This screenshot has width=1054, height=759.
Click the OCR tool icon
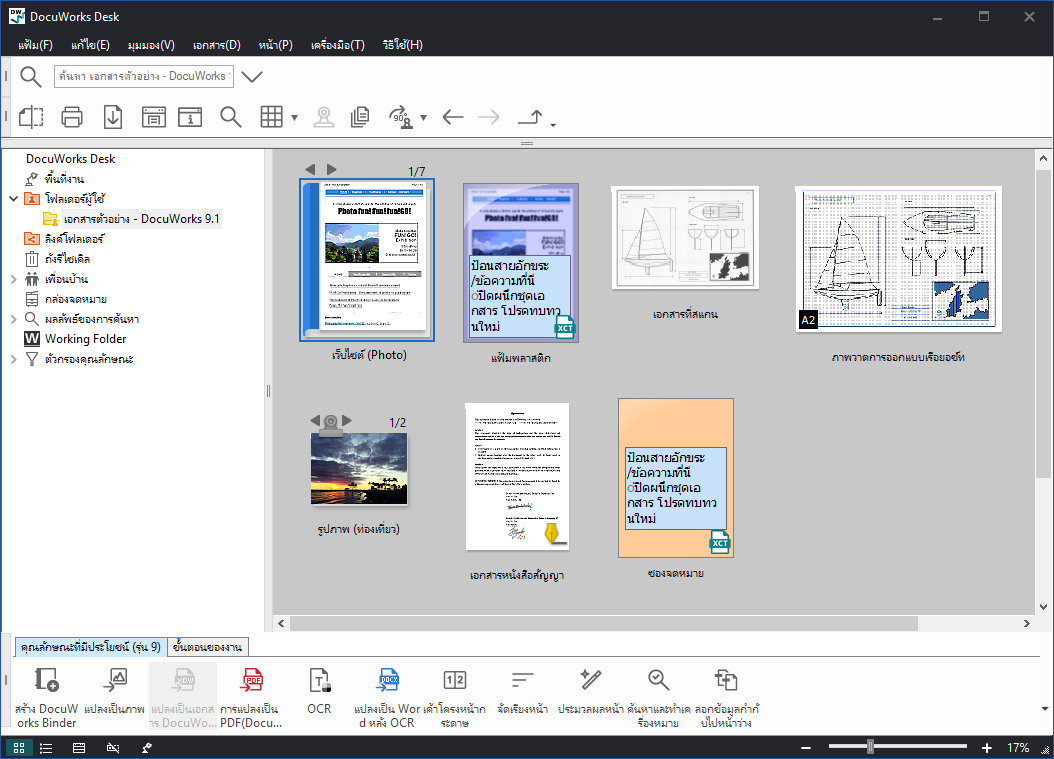pyautogui.click(x=319, y=681)
